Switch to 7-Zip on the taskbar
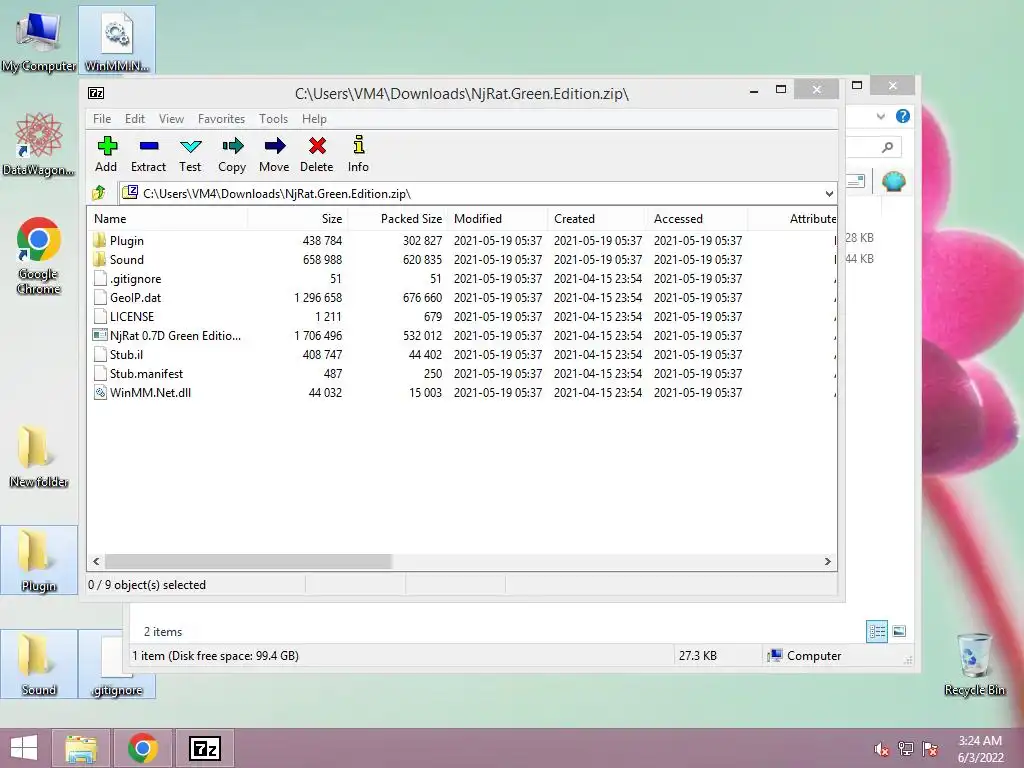 pos(205,748)
